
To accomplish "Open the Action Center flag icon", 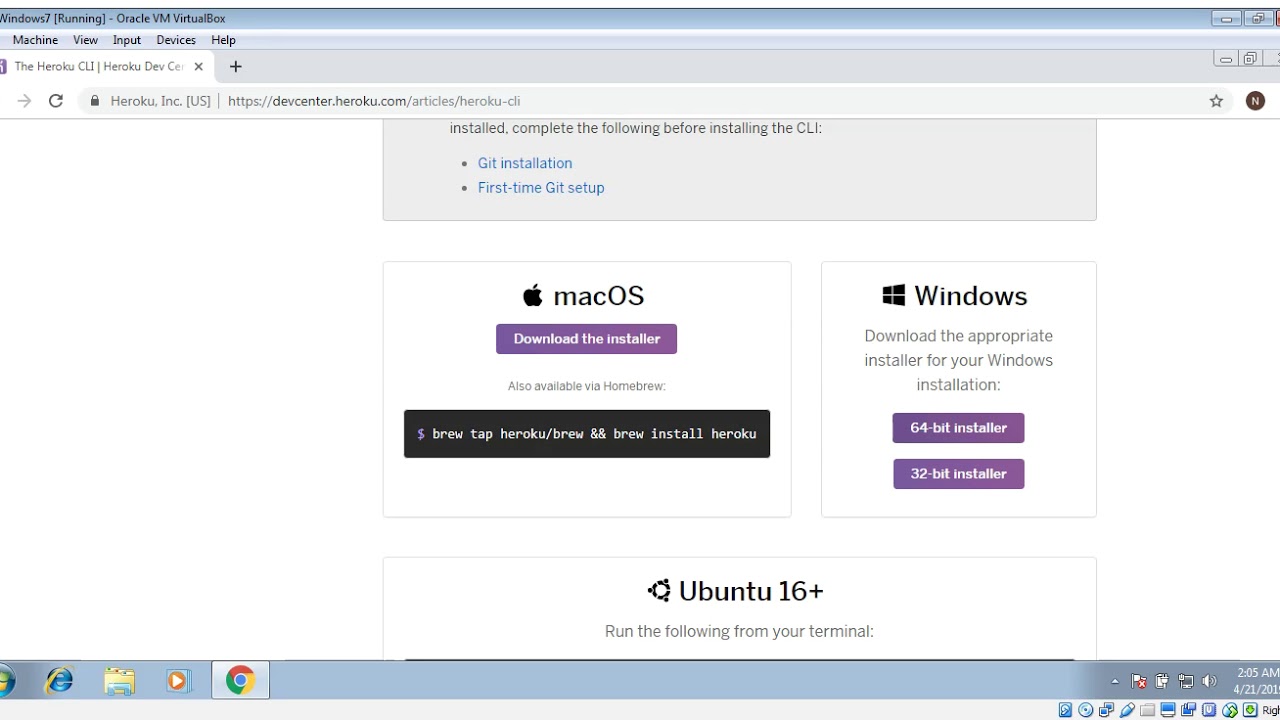I will click(1138, 681).
